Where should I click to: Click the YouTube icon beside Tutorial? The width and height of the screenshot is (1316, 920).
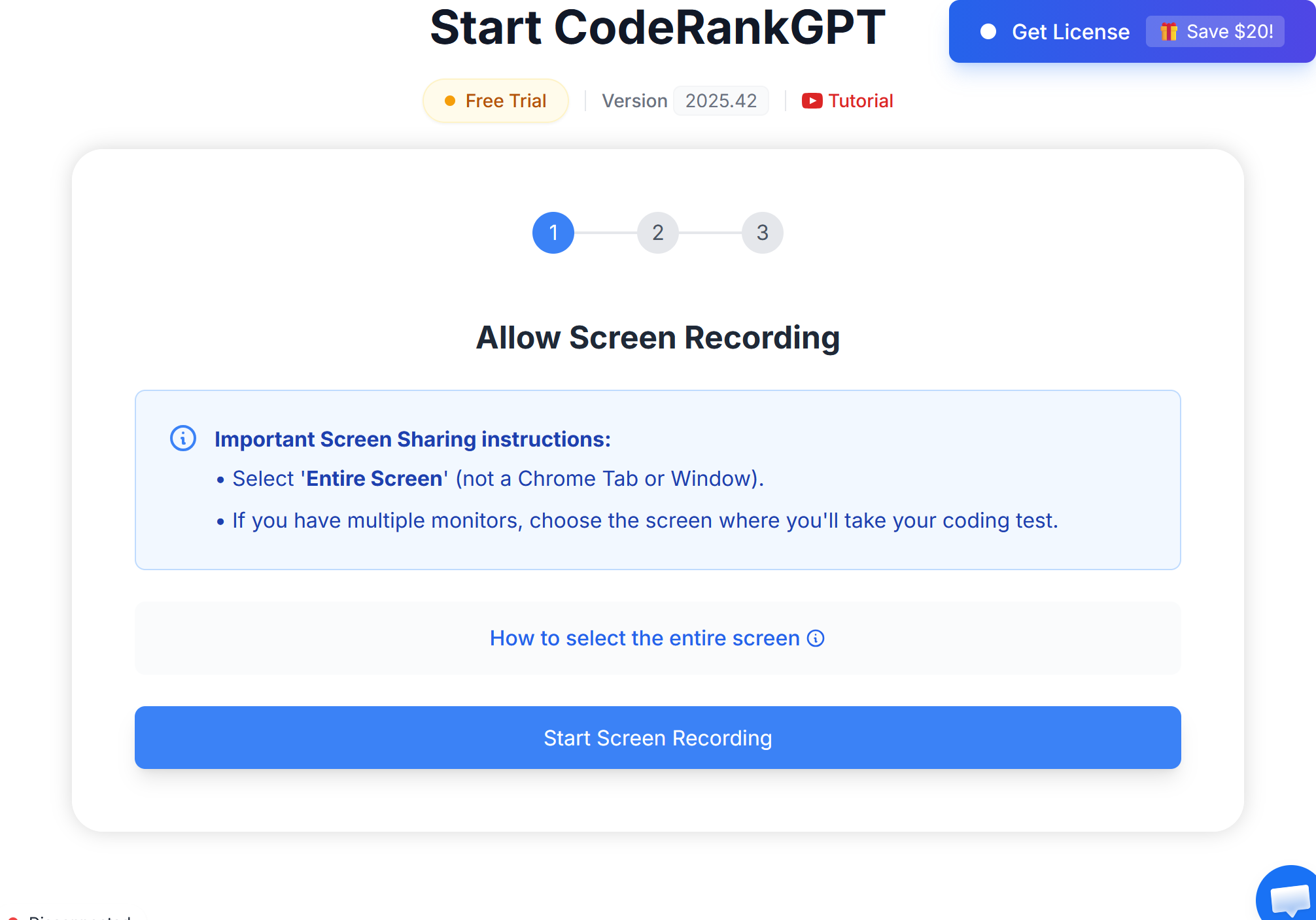click(812, 101)
